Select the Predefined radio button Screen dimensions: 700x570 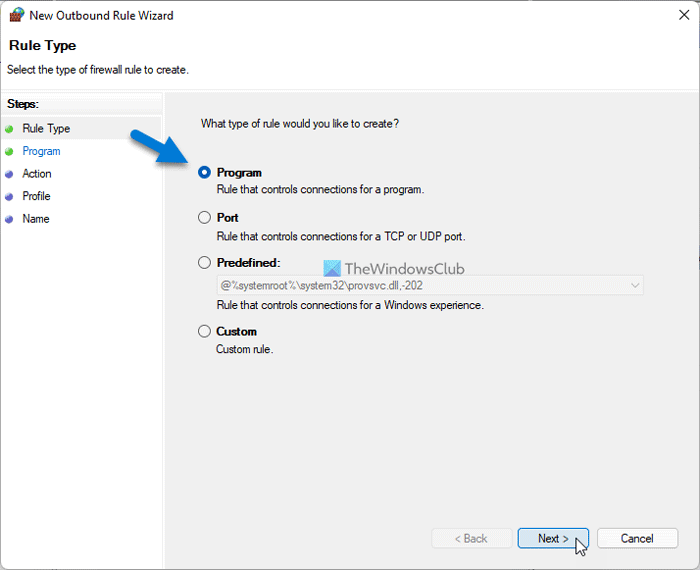[x=205, y=262]
